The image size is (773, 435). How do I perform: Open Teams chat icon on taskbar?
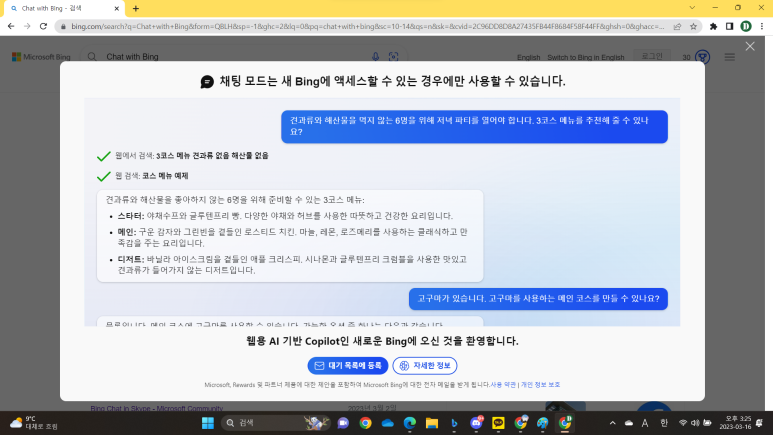tap(343, 423)
